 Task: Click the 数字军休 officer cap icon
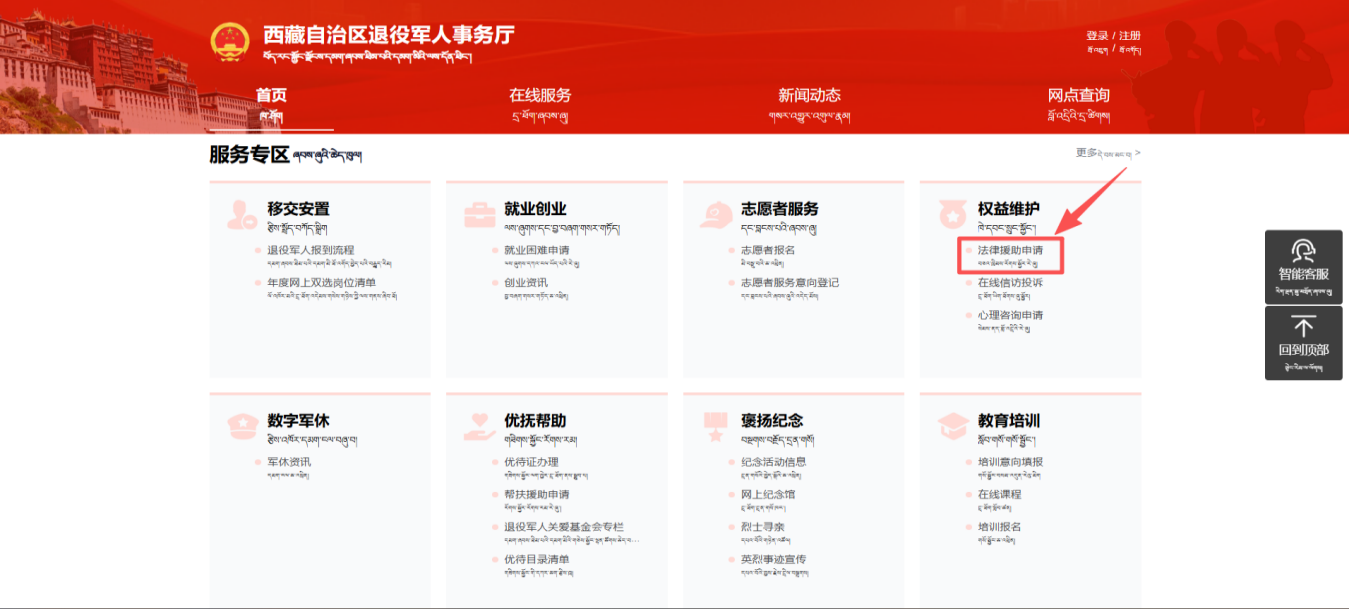[242, 426]
